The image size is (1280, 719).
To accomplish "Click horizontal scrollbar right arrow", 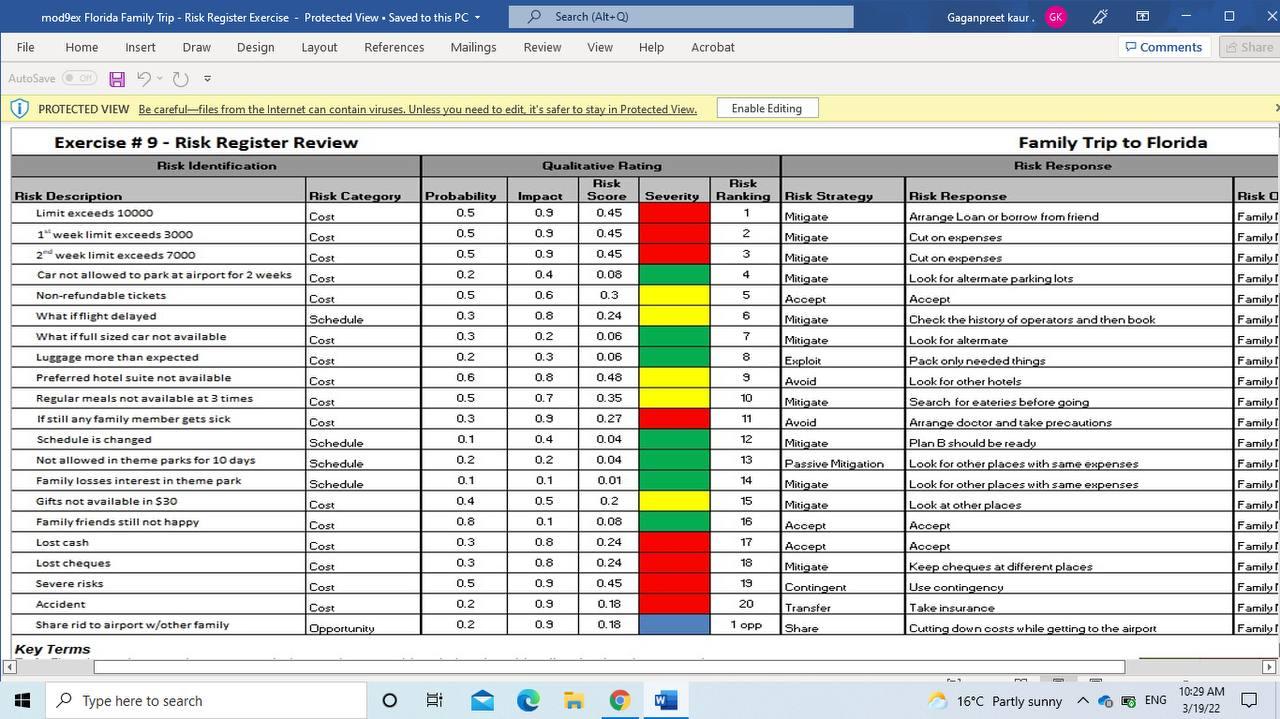I will coord(1270,667).
